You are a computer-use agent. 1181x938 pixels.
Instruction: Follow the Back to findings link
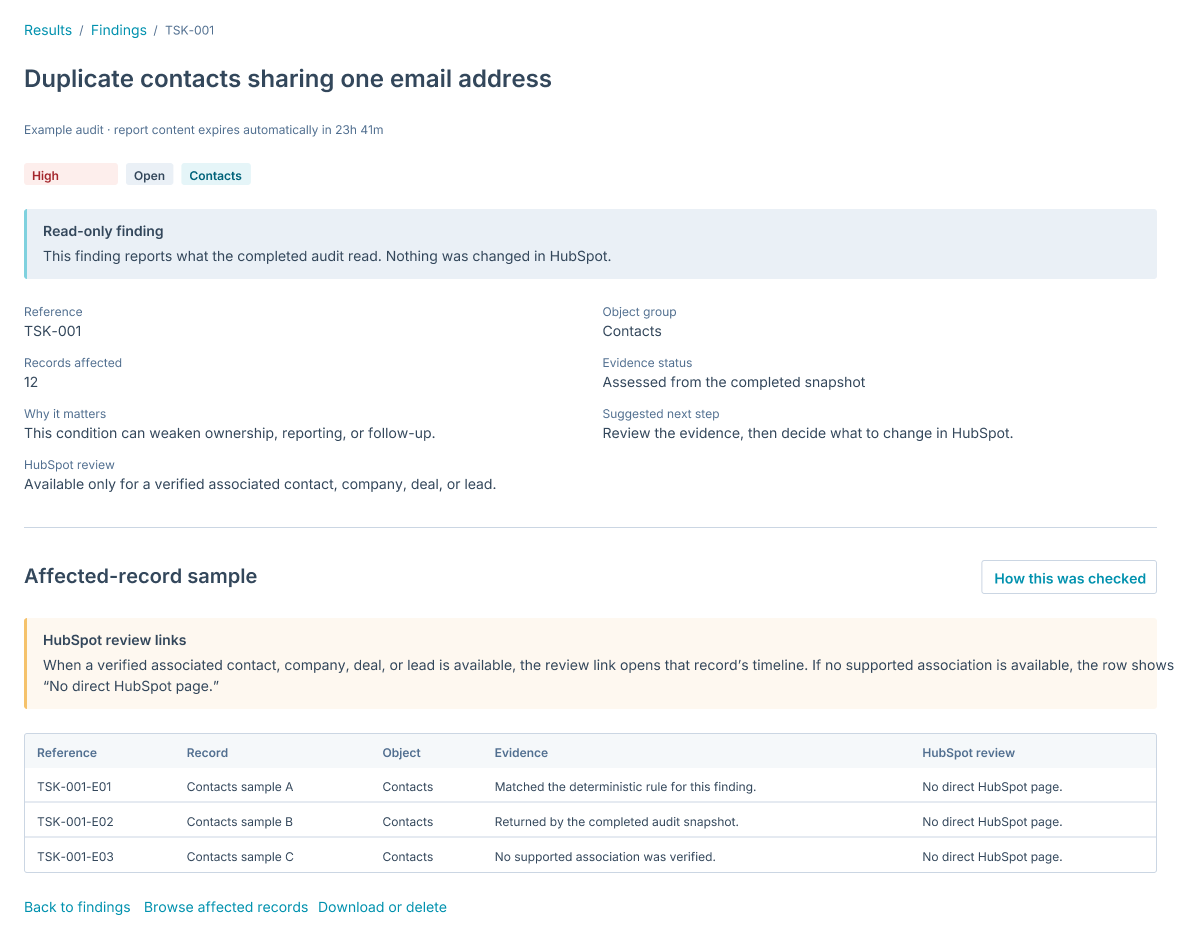[77, 907]
